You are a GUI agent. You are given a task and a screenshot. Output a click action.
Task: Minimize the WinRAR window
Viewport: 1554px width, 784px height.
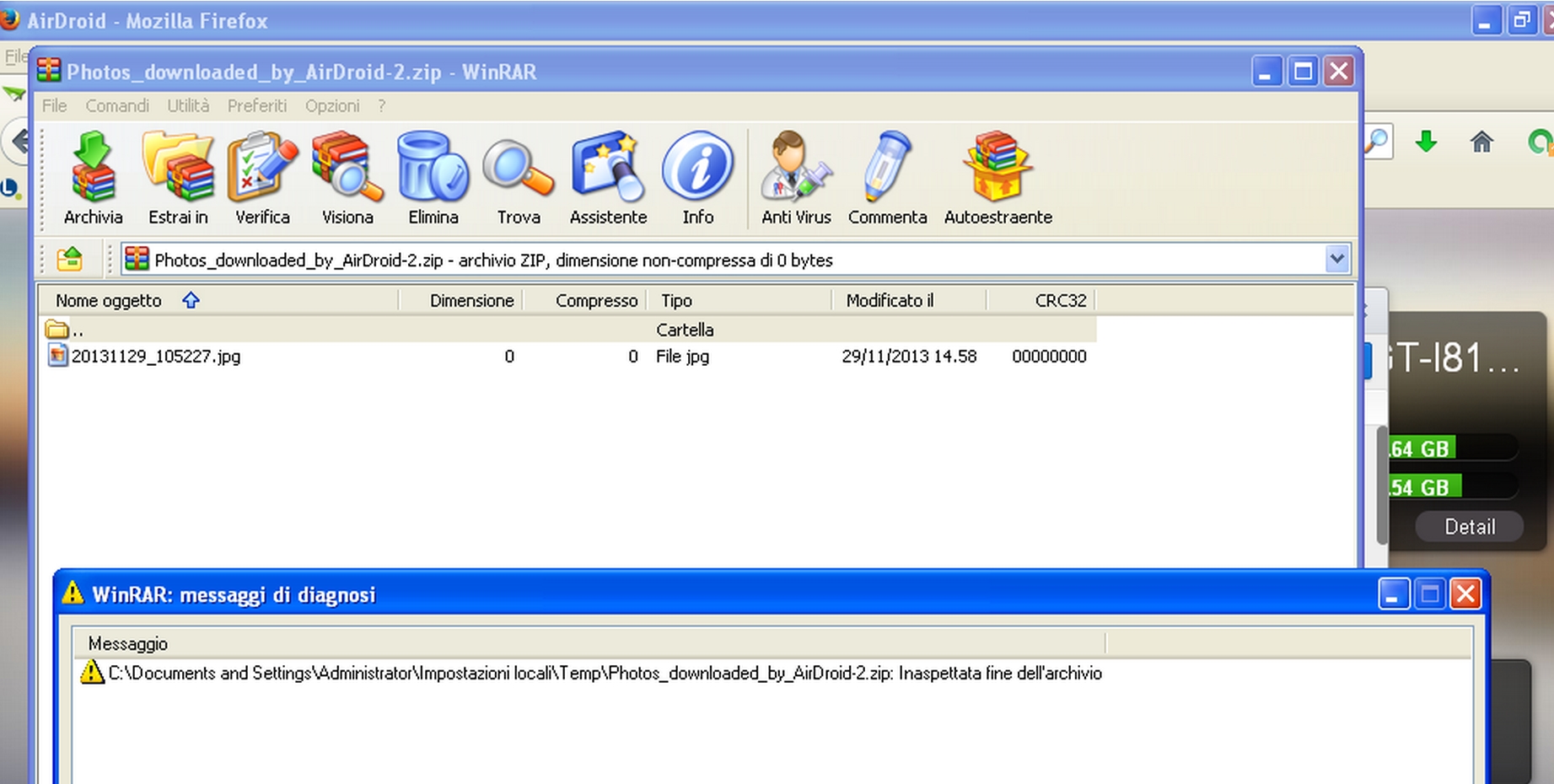point(1266,71)
